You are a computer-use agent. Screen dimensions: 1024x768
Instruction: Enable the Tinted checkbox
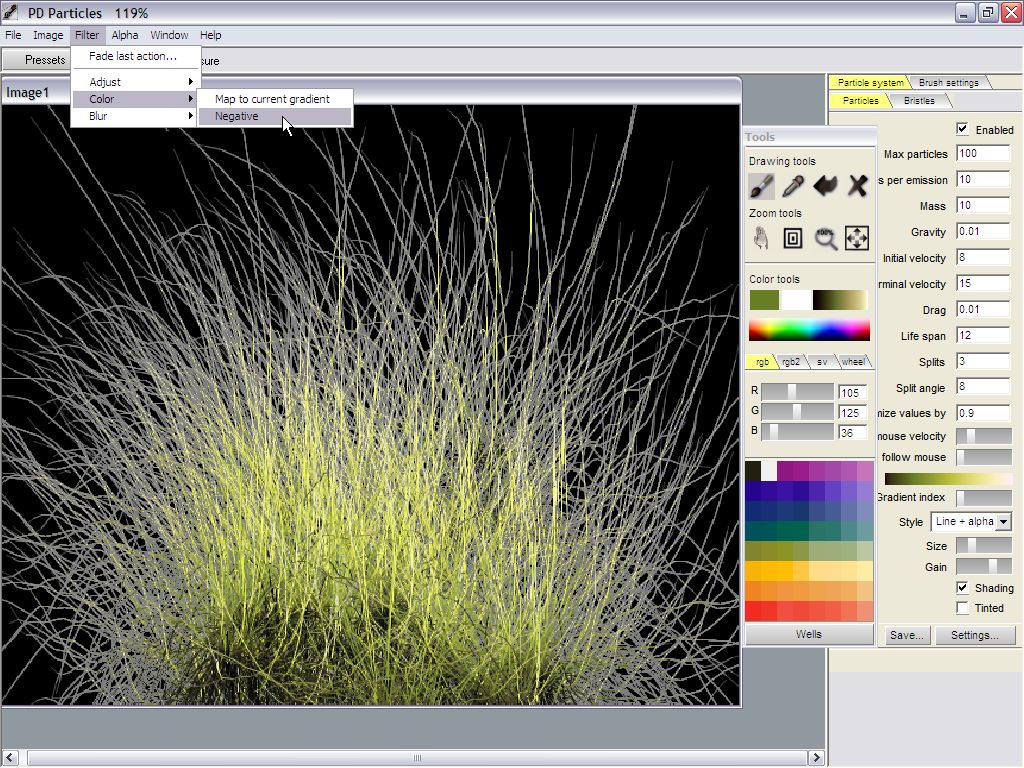tap(962, 607)
